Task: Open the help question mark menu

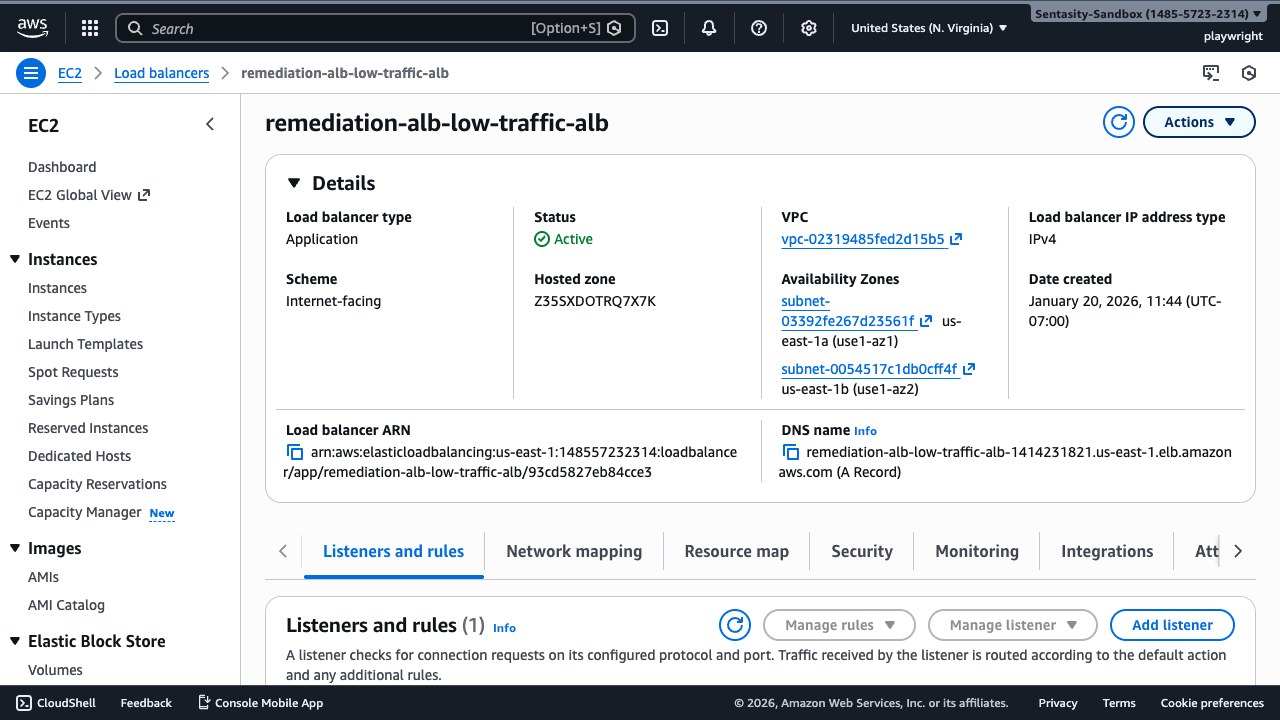Action: [759, 28]
